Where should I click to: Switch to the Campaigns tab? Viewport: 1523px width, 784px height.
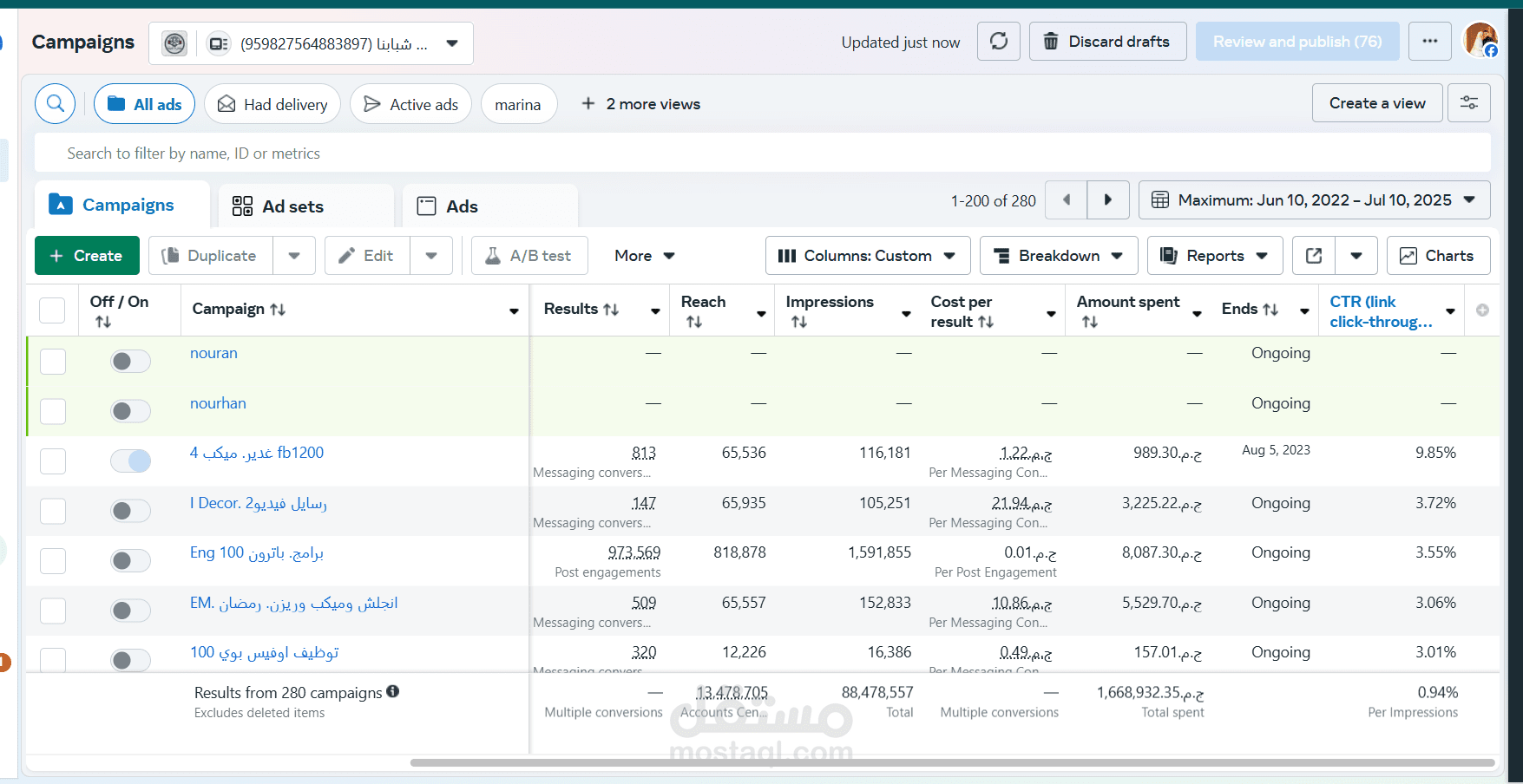(x=122, y=205)
